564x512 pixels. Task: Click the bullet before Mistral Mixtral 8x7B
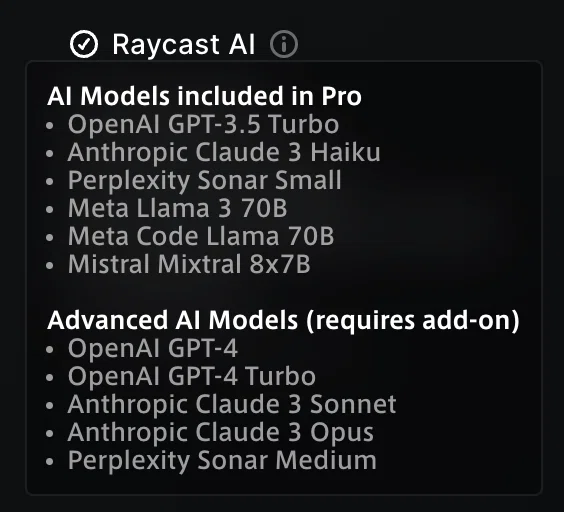click(50, 265)
